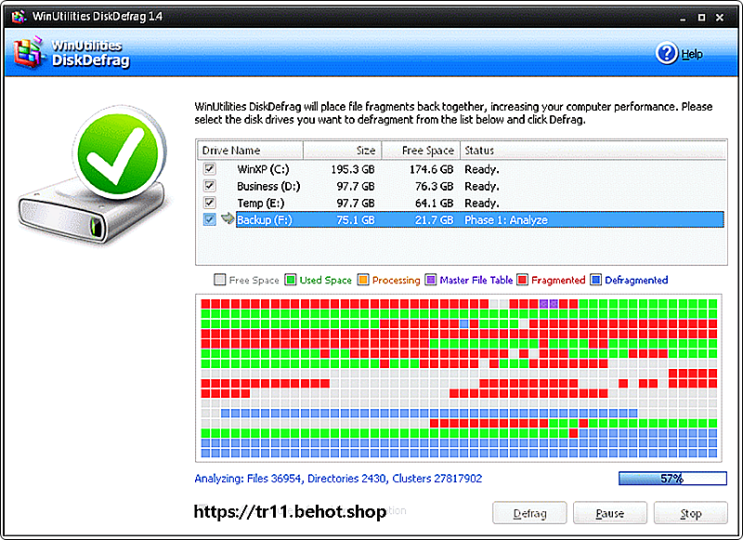Viewport: 743px width, 540px height.
Task: Click the blue Defragmented legend swatch
Action: (x=596, y=280)
